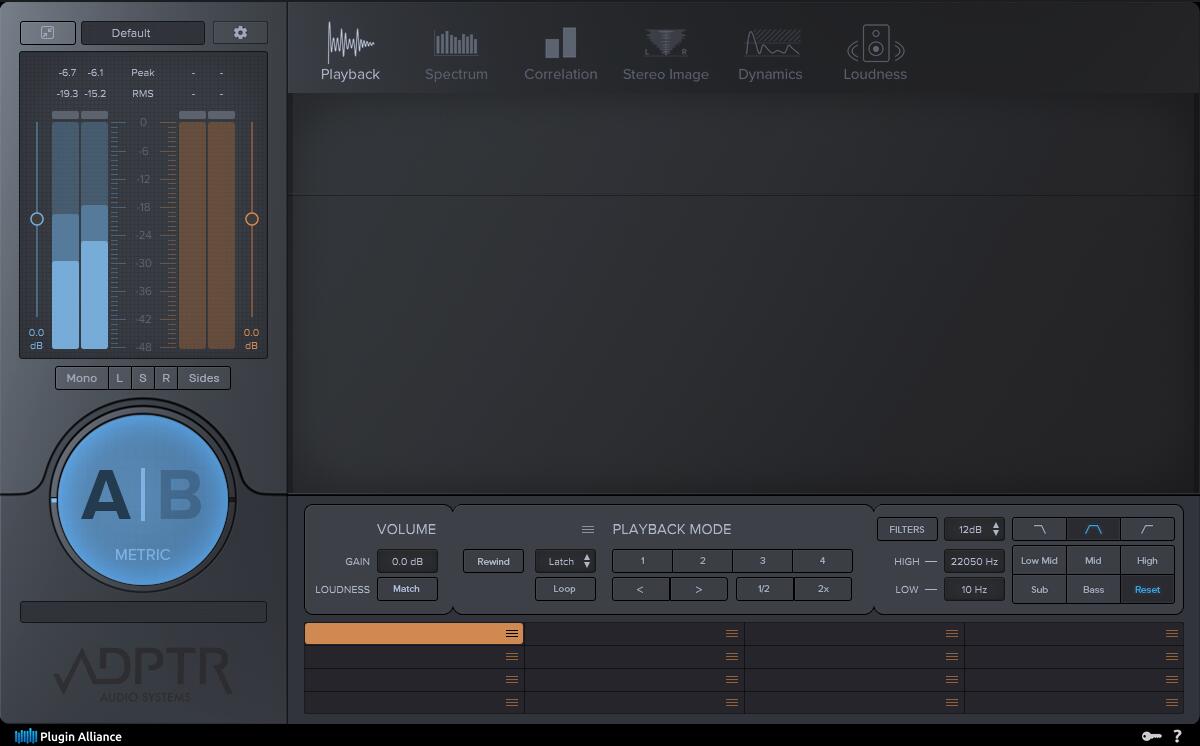Click the filter Reset button

tap(1147, 590)
